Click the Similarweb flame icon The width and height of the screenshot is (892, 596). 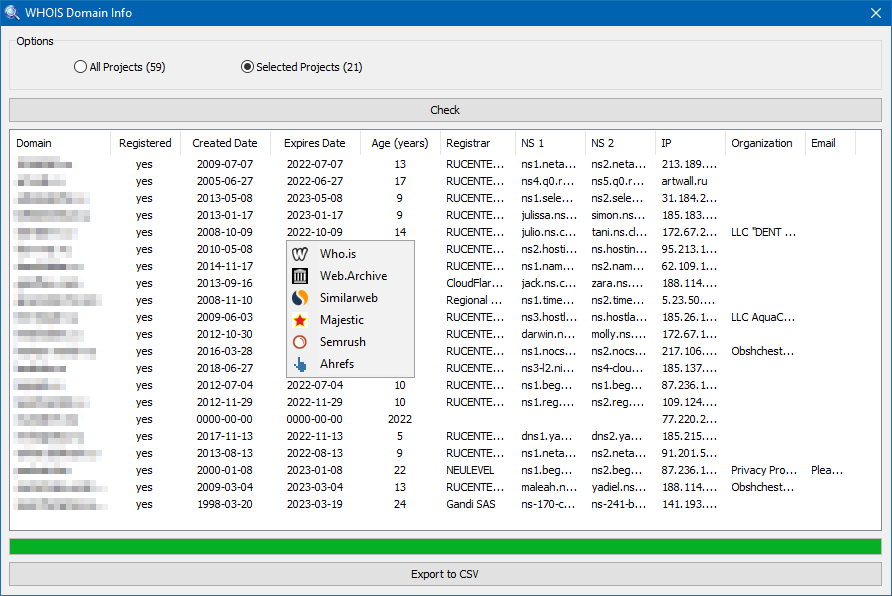point(299,298)
